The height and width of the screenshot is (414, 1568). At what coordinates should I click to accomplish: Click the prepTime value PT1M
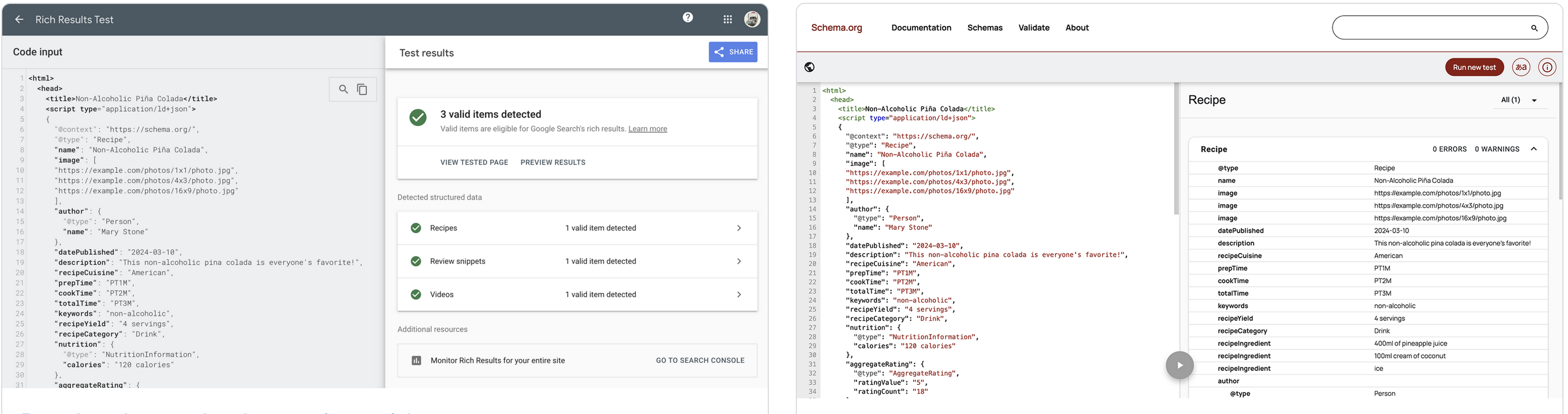click(1382, 269)
